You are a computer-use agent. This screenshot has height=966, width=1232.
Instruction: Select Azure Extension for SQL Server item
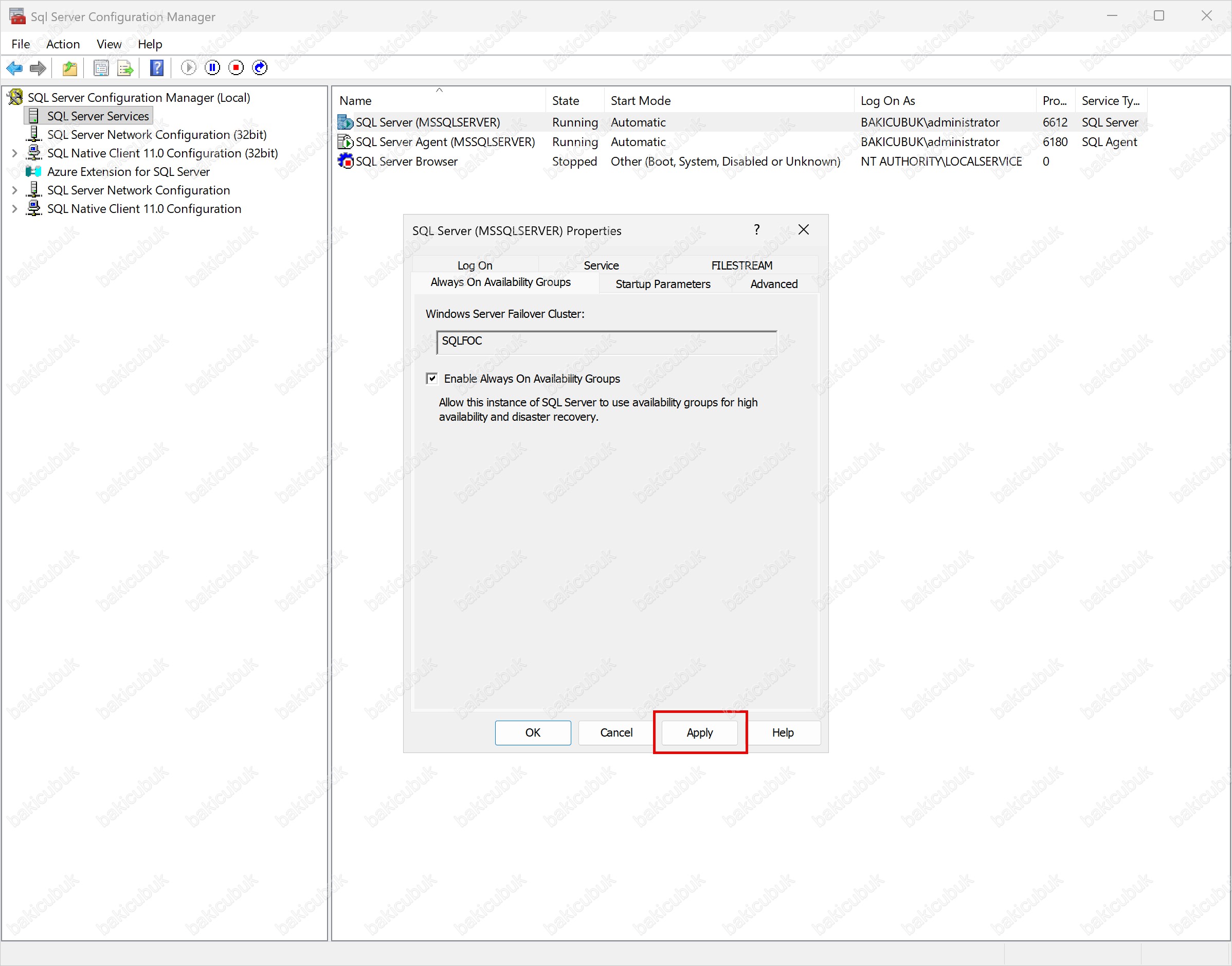129,172
